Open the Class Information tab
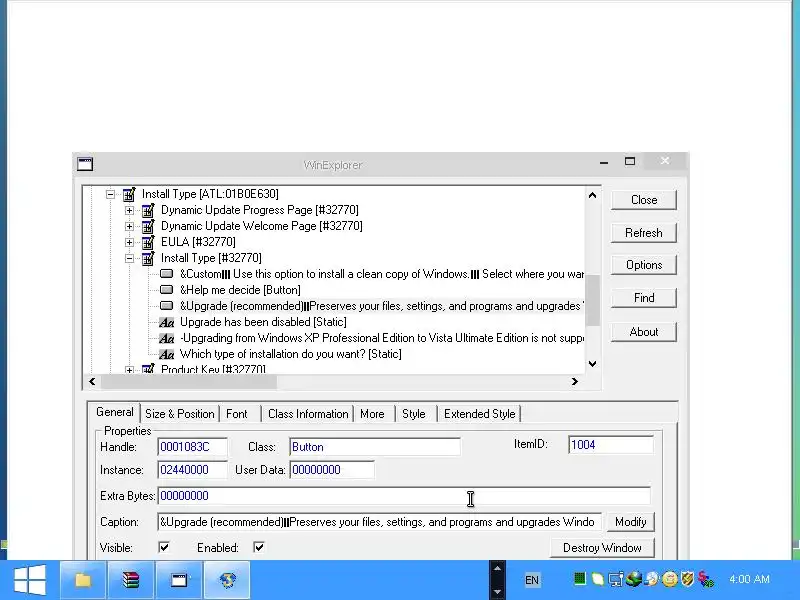The image size is (800, 600). (308, 414)
